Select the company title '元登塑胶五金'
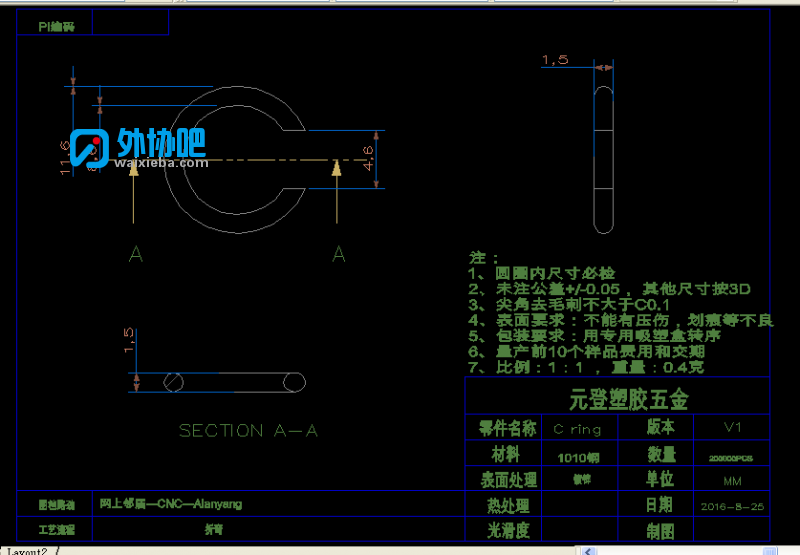 click(629, 399)
